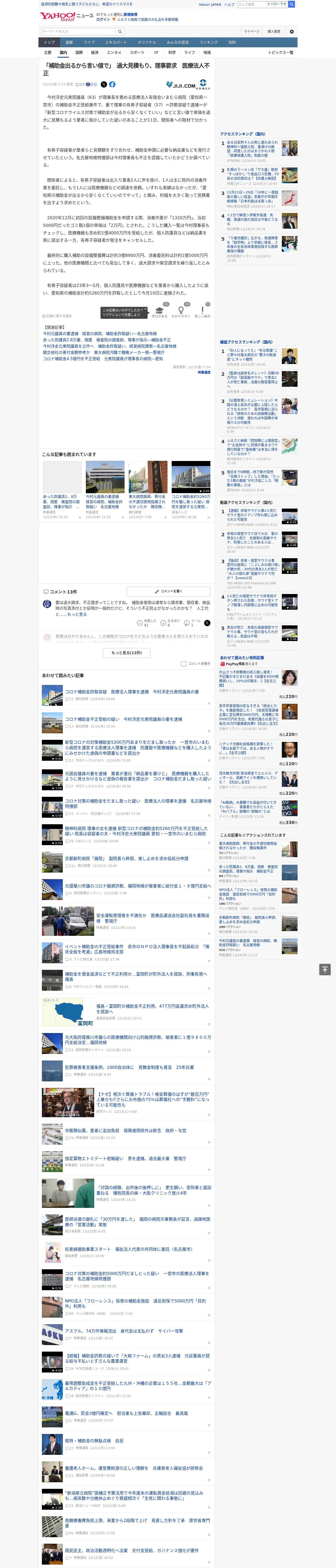Click the Yahoo! JAPAN News logo
The height and width of the screenshot is (1568, 336).
(x=67, y=16)
